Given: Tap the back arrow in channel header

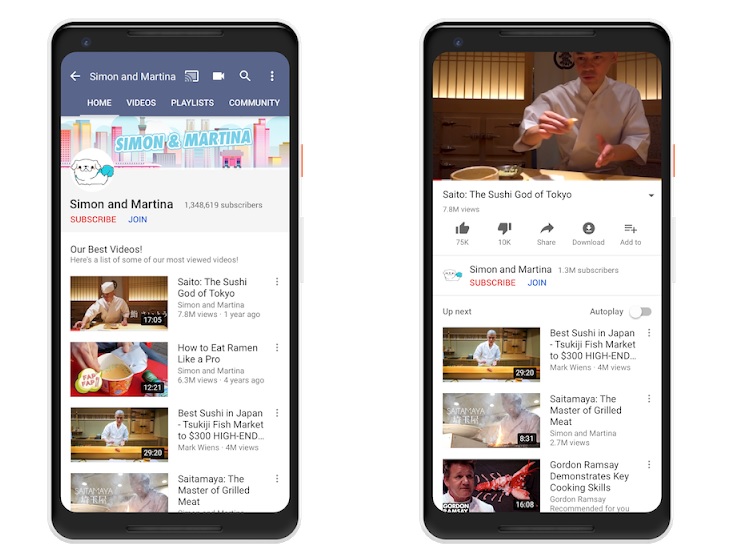Looking at the screenshot, I should point(75,76).
